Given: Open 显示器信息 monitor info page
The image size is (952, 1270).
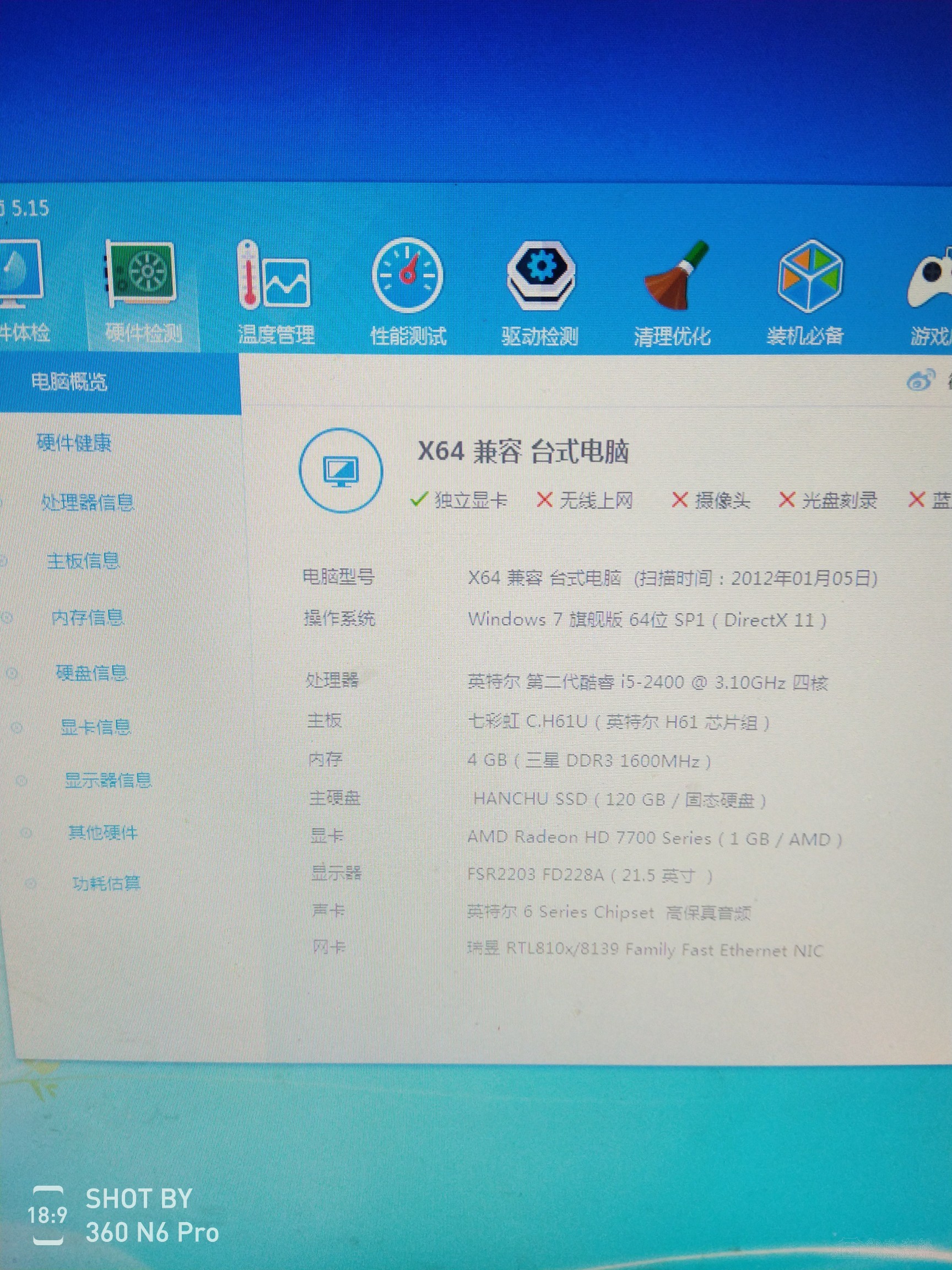Looking at the screenshot, I should 108,781.
